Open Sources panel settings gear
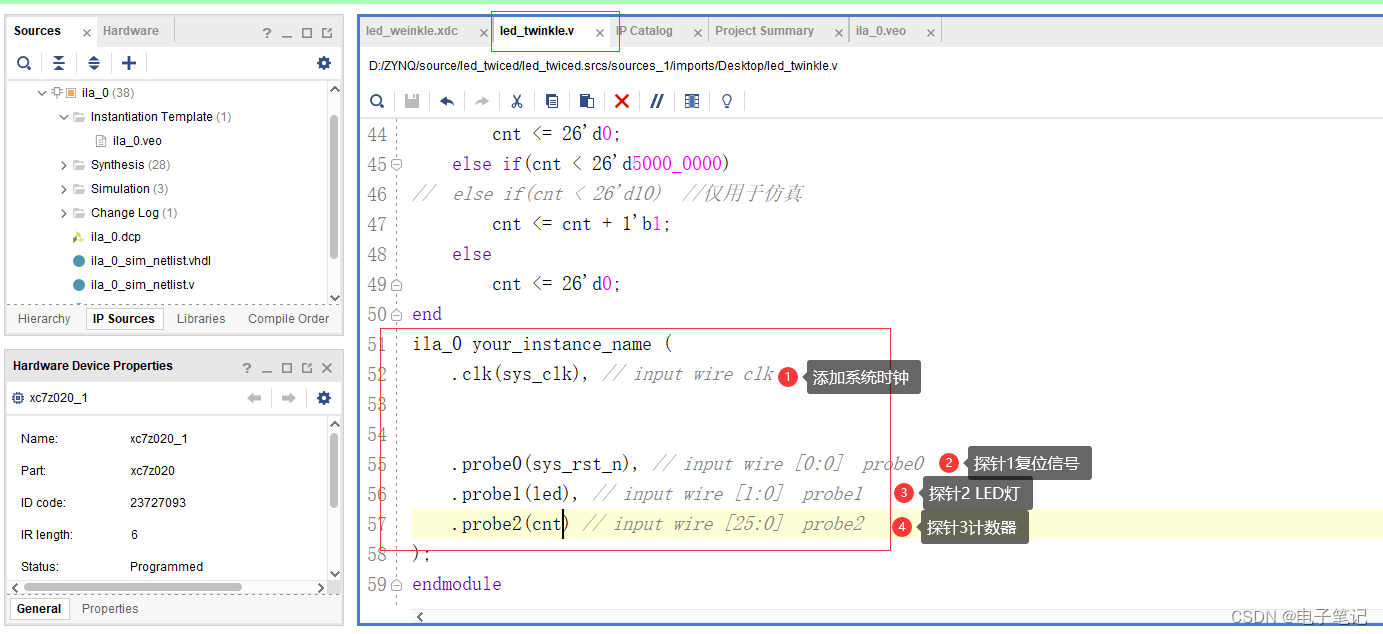Screen dimensions: 1383x634 [x=324, y=63]
